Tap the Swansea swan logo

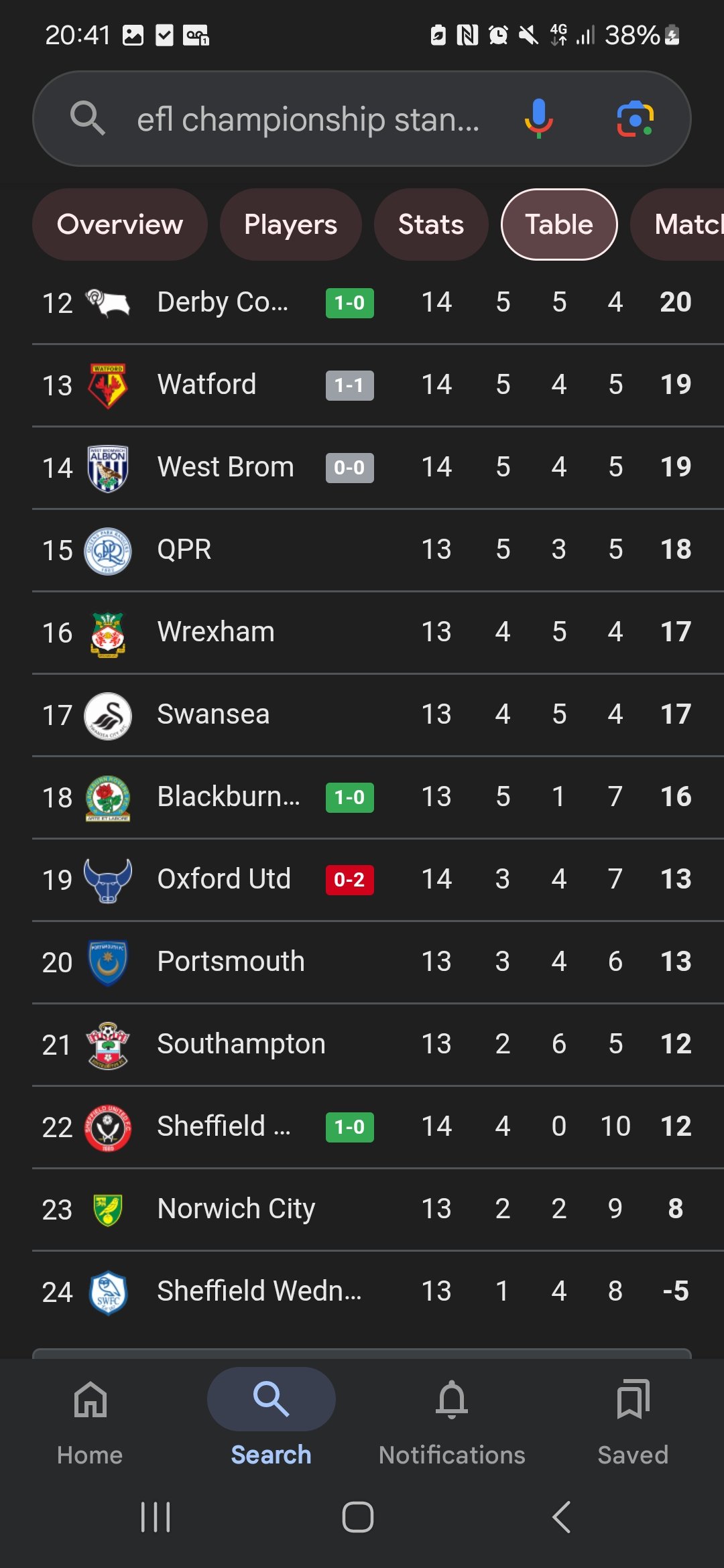pyautogui.click(x=108, y=715)
